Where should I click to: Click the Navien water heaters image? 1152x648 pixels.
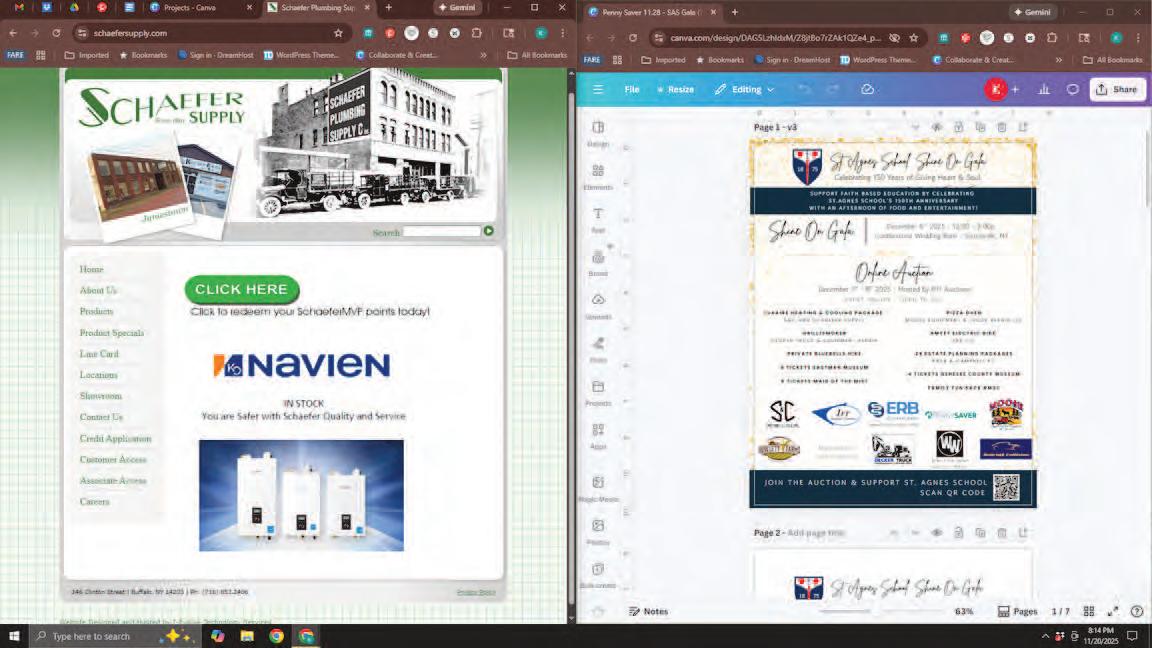pyautogui.click(x=301, y=495)
